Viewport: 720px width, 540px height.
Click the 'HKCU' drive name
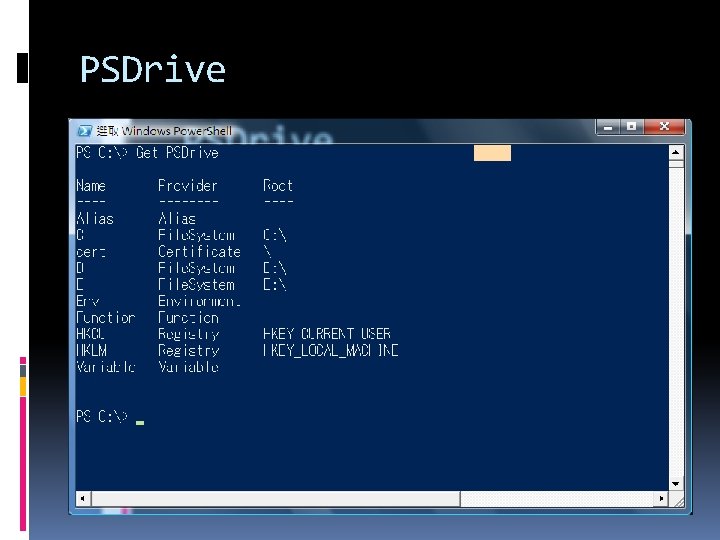click(90, 334)
